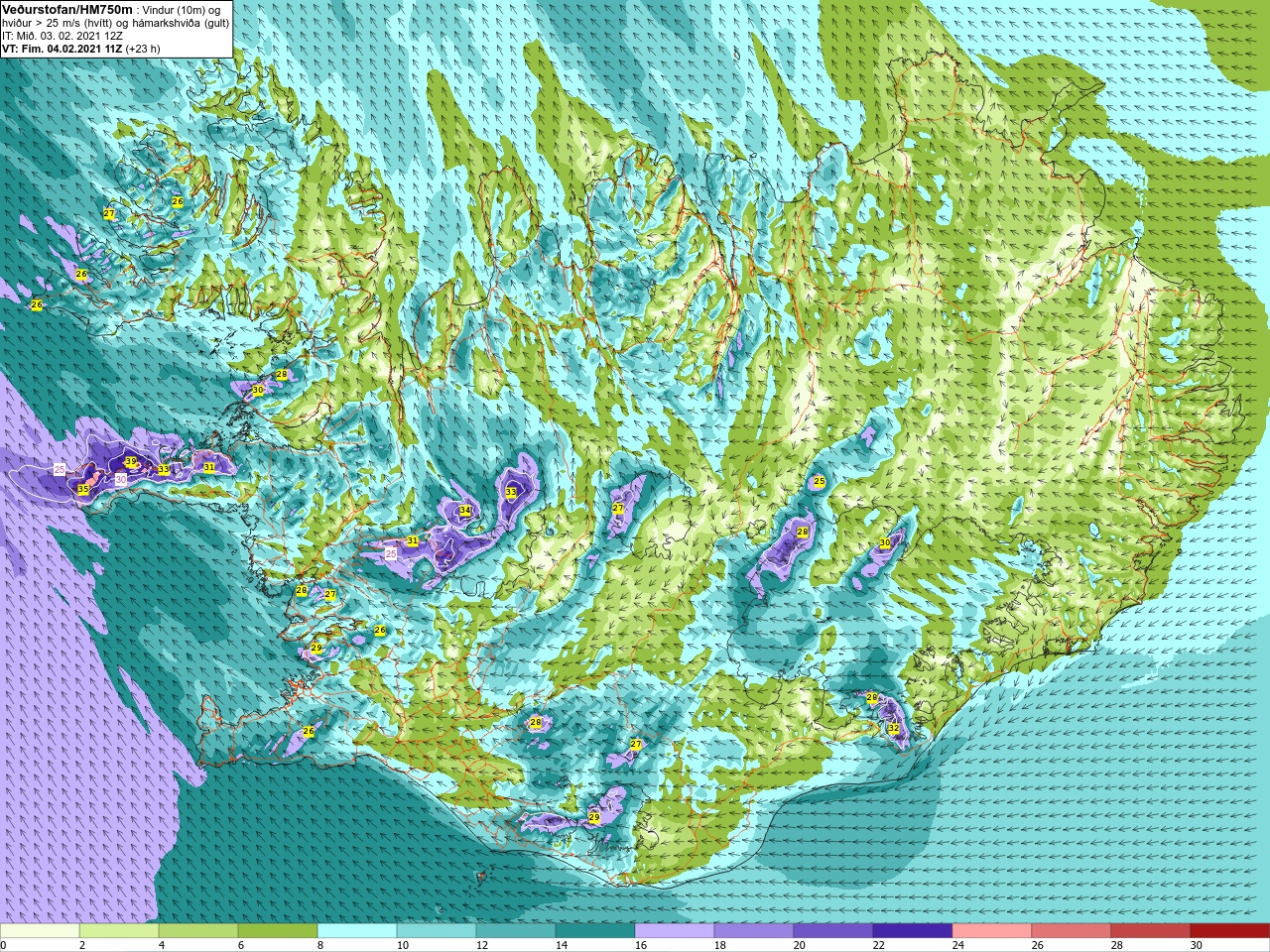Pick the red 28–30 m/s legend swatch
The image size is (1270, 952).
[1151, 931]
